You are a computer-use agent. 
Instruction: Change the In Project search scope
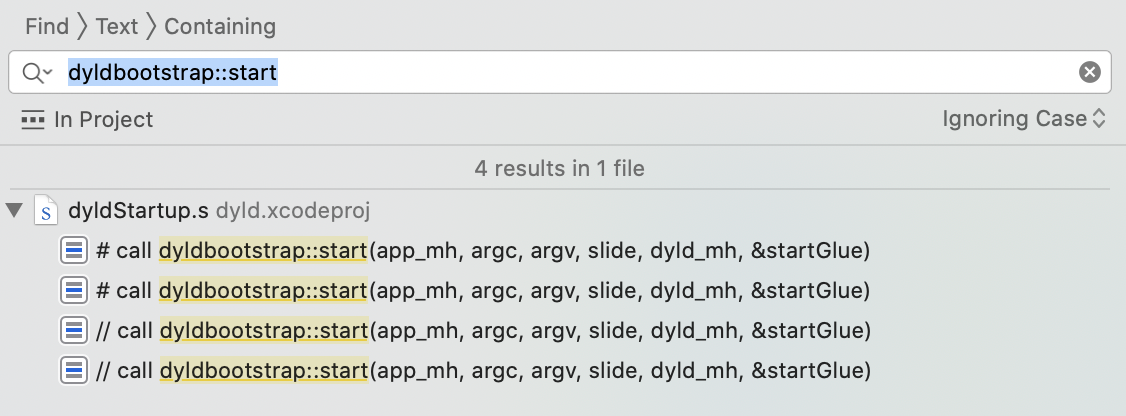(x=103, y=120)
